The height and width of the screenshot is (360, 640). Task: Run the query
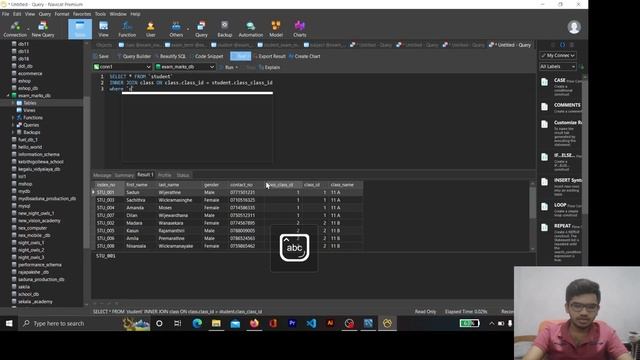coord(229,67)
